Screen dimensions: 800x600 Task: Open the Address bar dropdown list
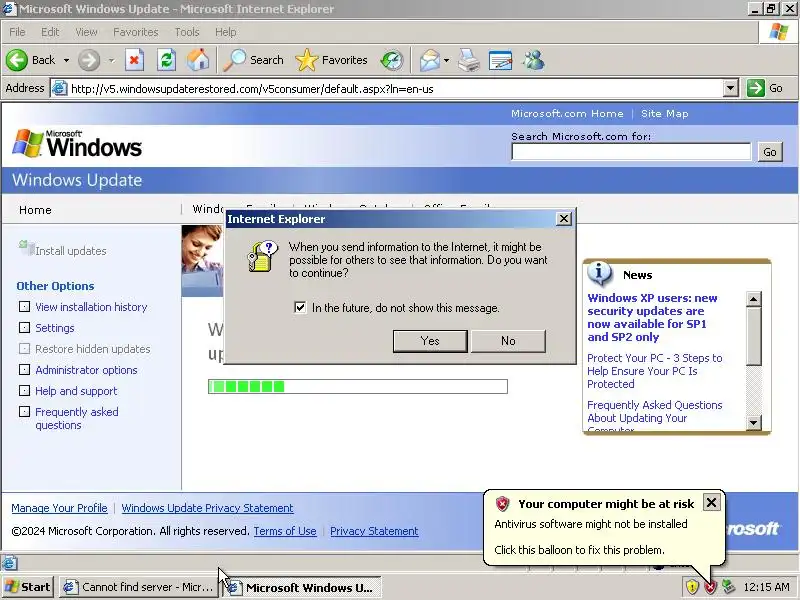coord(731,88)
